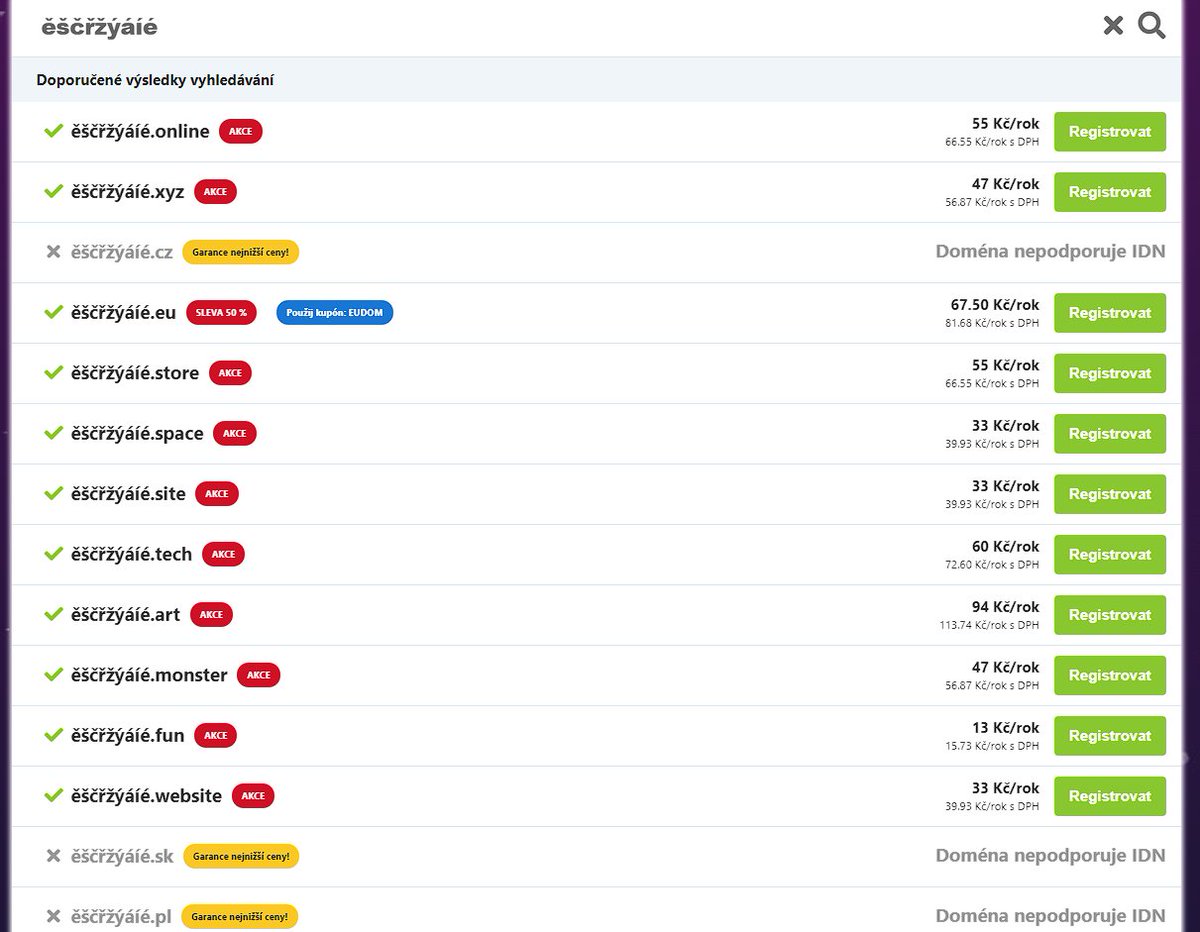Click the 60 Kč/rok price

tap(1006, 547)
